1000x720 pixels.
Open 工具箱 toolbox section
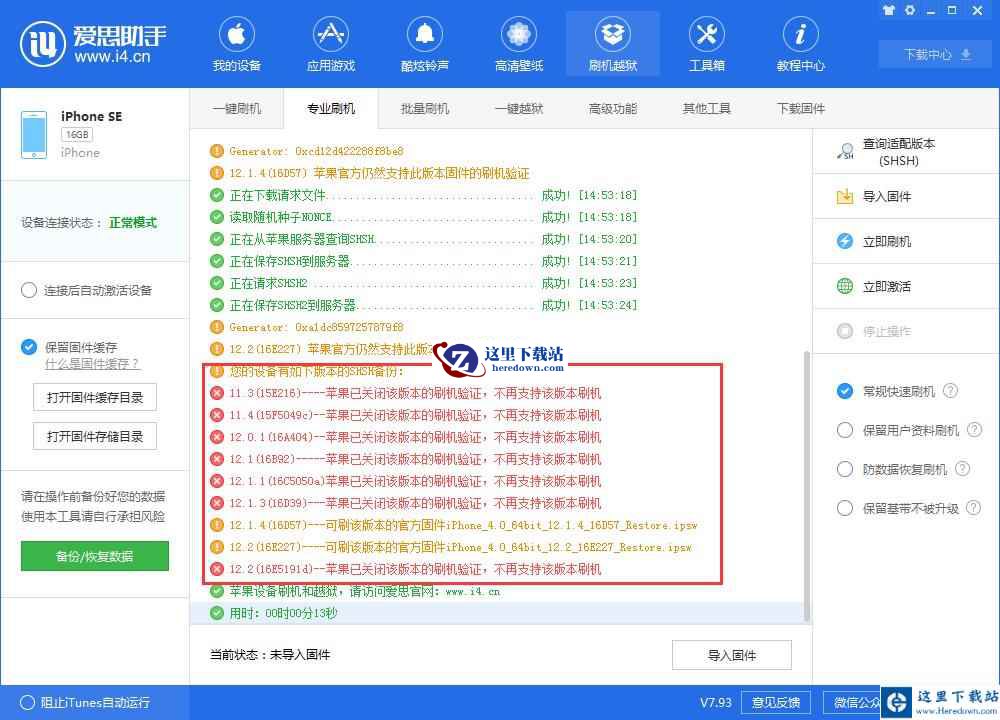coord(707,44)
